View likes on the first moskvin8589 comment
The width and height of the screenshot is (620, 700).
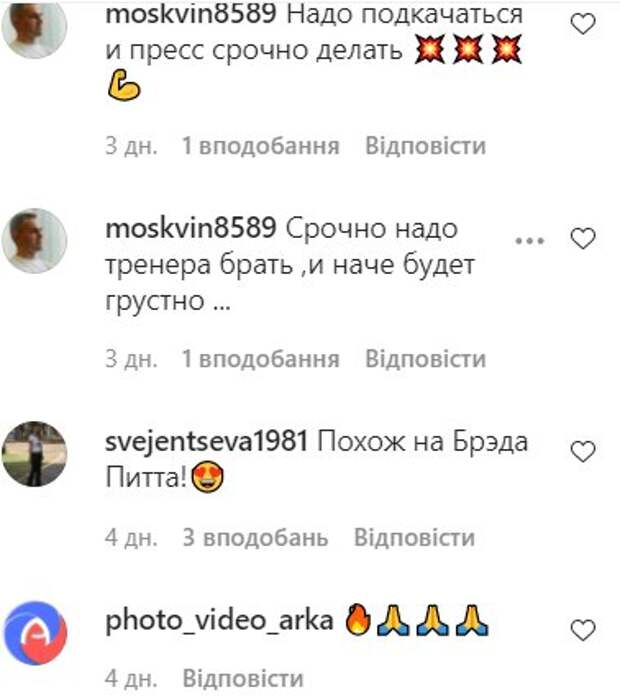pyautogui.click(x=261, y=146)
